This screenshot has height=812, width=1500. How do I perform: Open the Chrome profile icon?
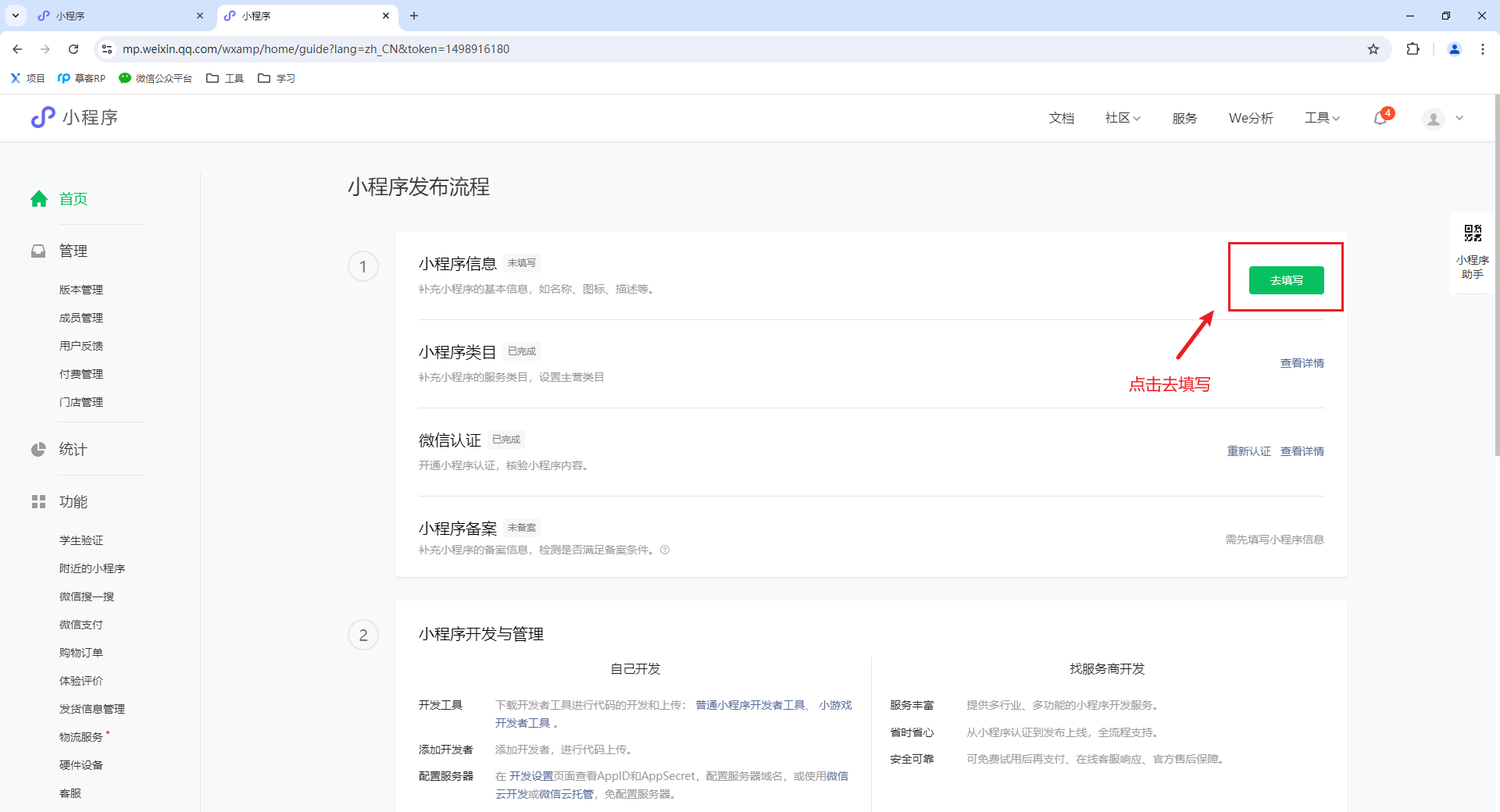tap(1455, 49)
